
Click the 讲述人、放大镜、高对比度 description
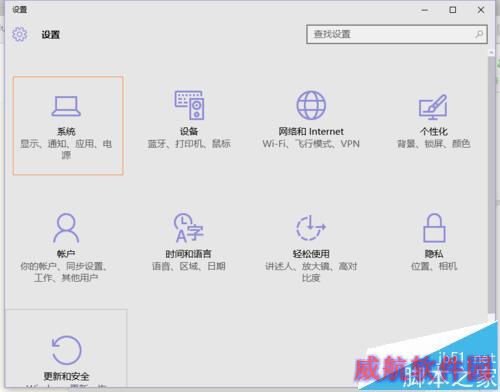click(x=311, y=272)
